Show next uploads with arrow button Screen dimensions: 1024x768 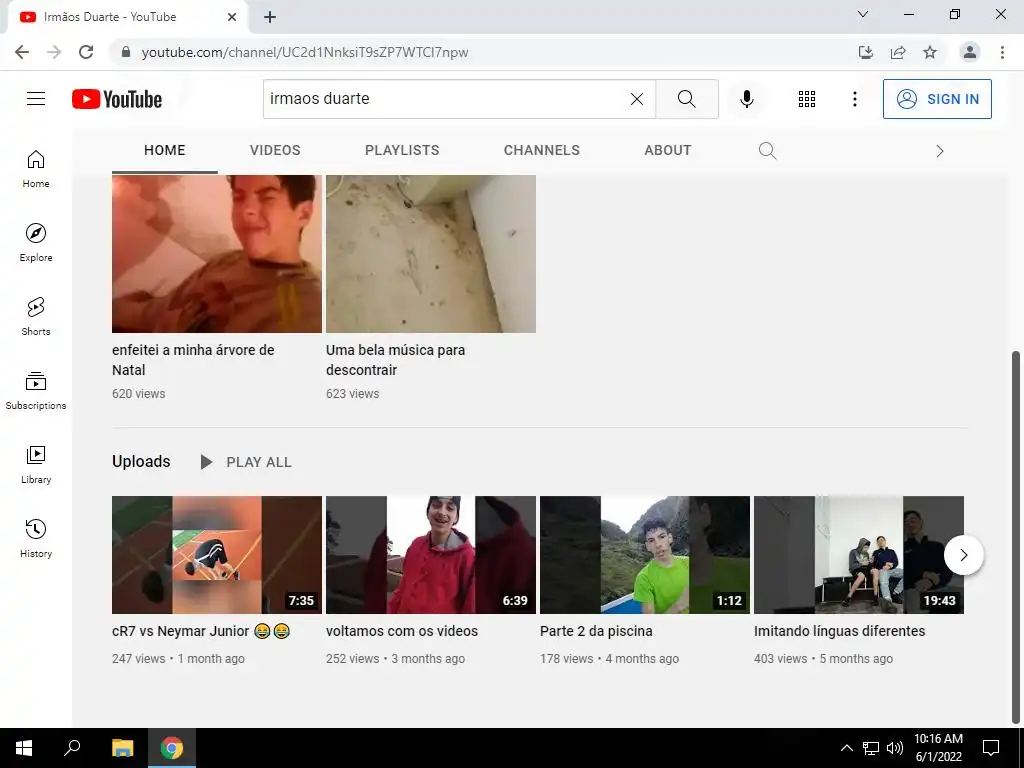(963, 555)
